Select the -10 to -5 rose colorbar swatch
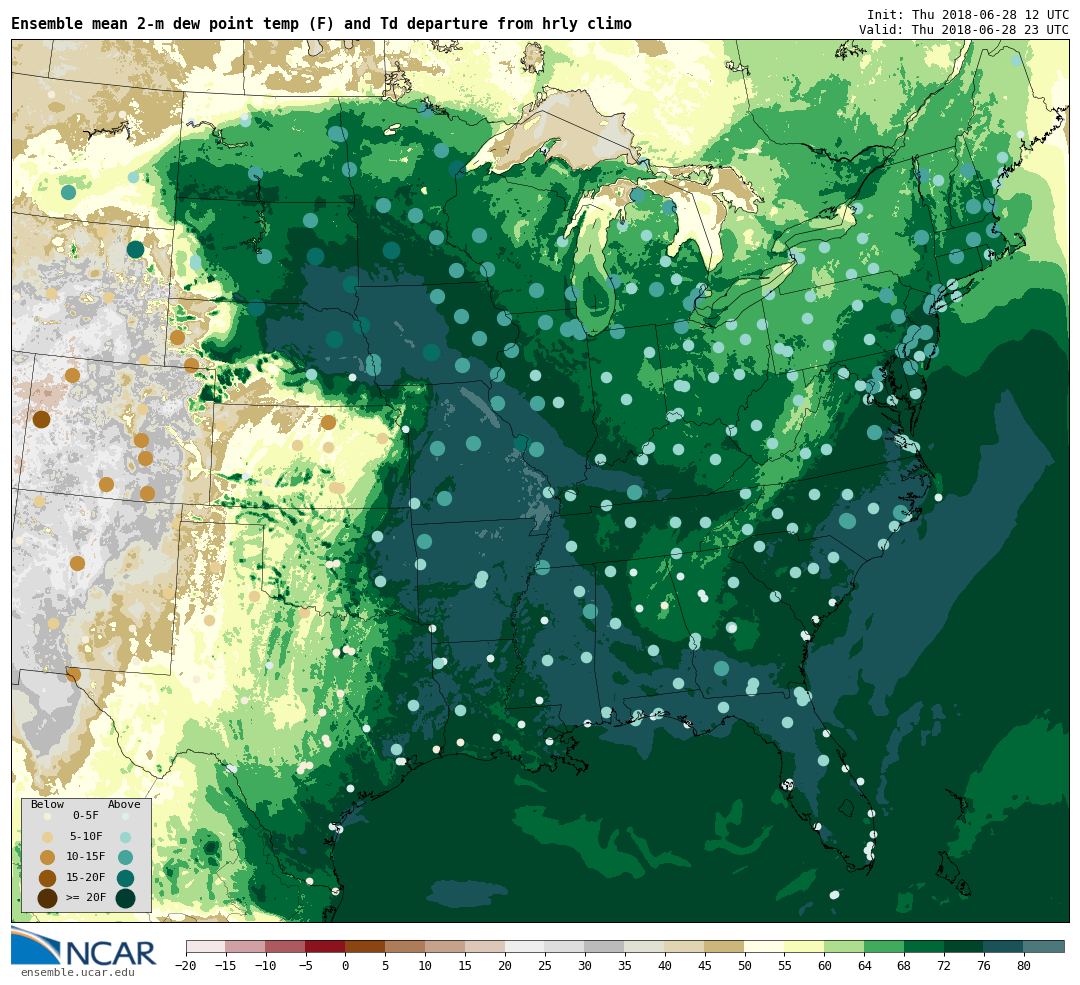This screenshot has height=985, width=1080. click(286, 946)
